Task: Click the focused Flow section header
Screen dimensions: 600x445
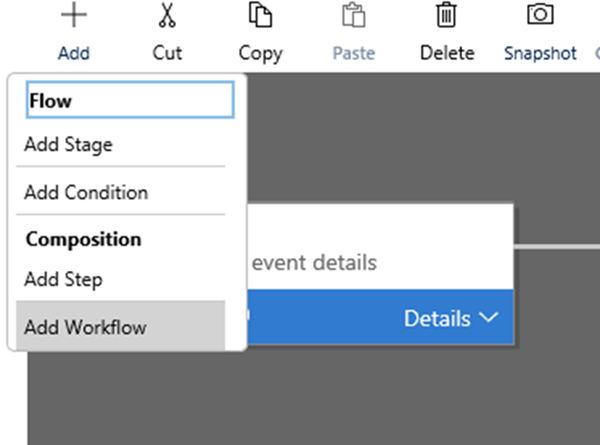Action: pyautogui.click(x=129, y=100)
